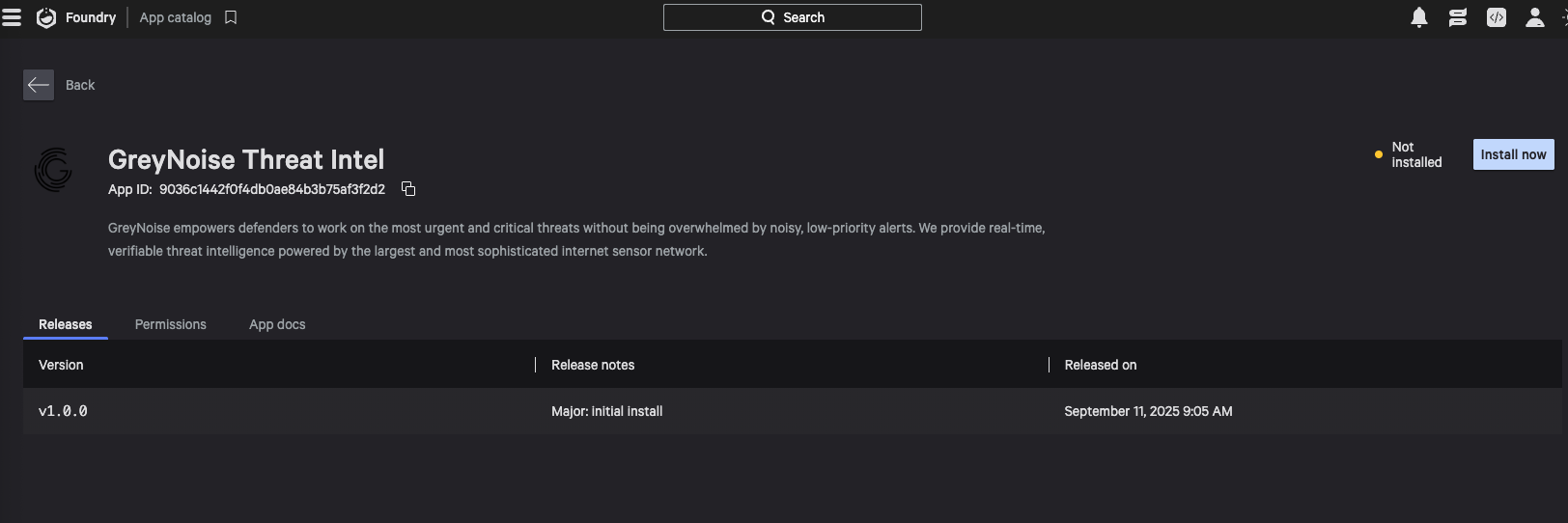Select the September 11, 2025 release date

1148,411
